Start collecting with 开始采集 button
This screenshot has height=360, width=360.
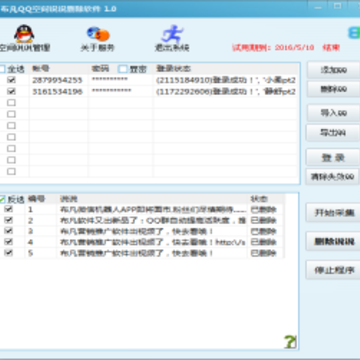click(x=333, y=213)
